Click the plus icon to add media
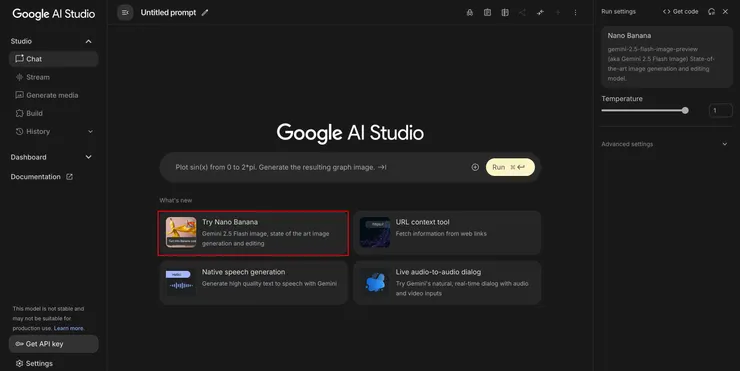Screen dimensions: 740x371 pos(475,167)
